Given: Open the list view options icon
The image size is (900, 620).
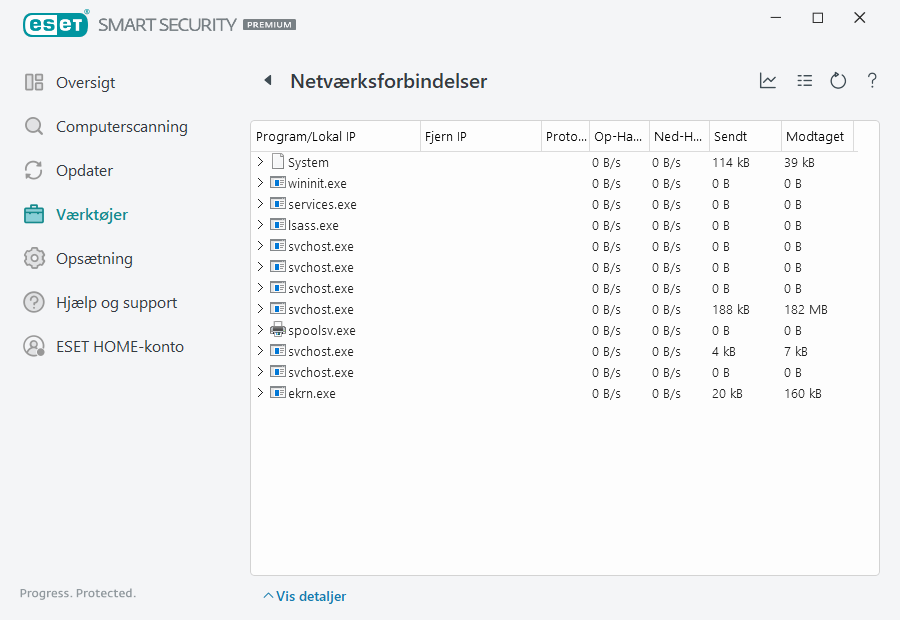Looking at the screenshot, I should click(x=804, y=81).
